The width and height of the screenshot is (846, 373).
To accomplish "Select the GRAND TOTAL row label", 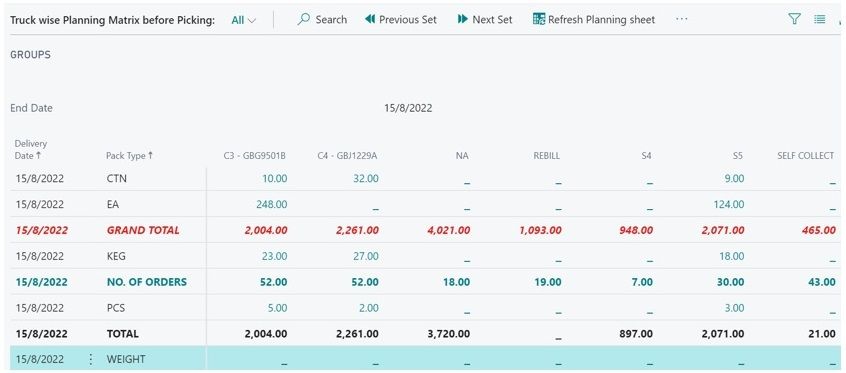I will [143, 230].
